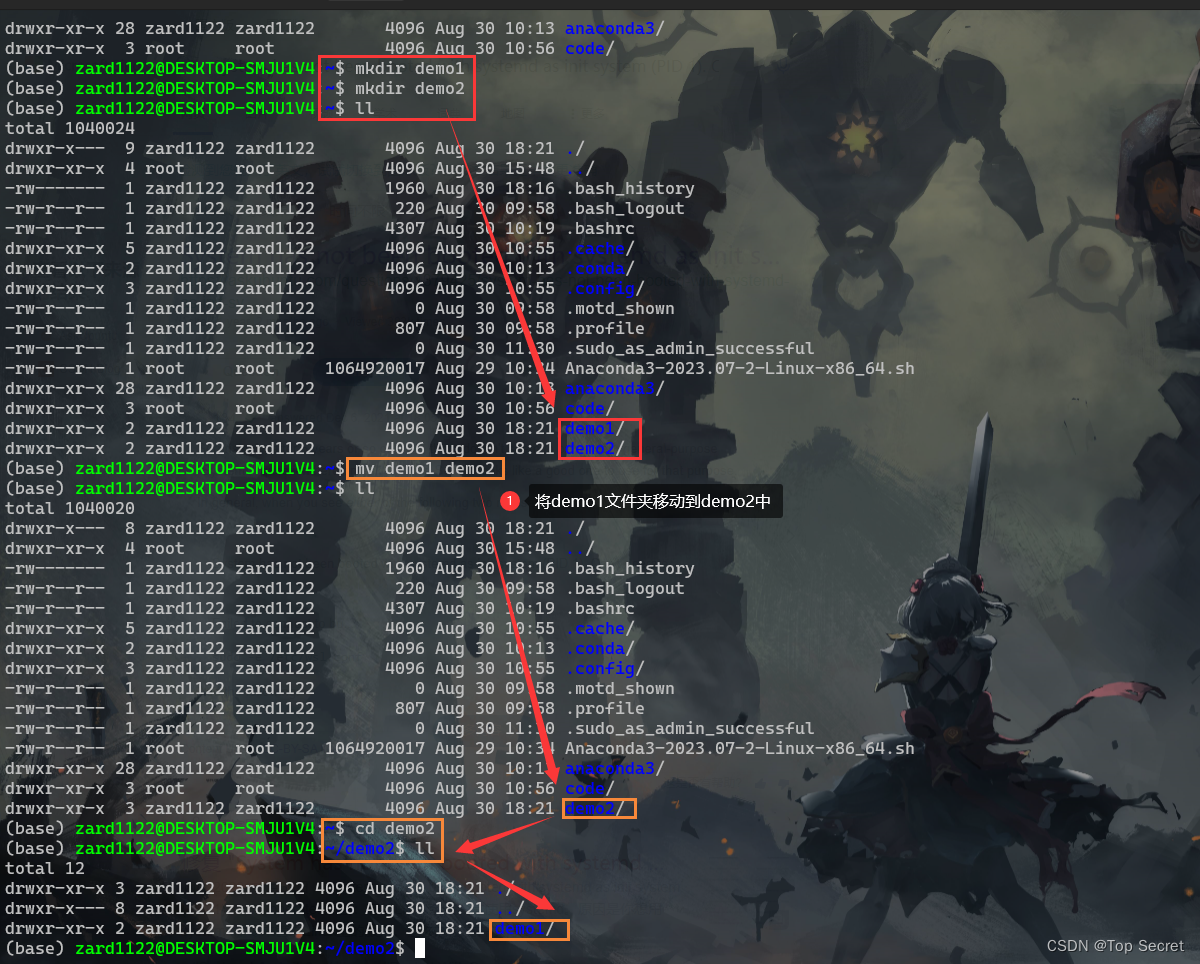Click the ../ entry in the total 12 listing

[510, 908]
